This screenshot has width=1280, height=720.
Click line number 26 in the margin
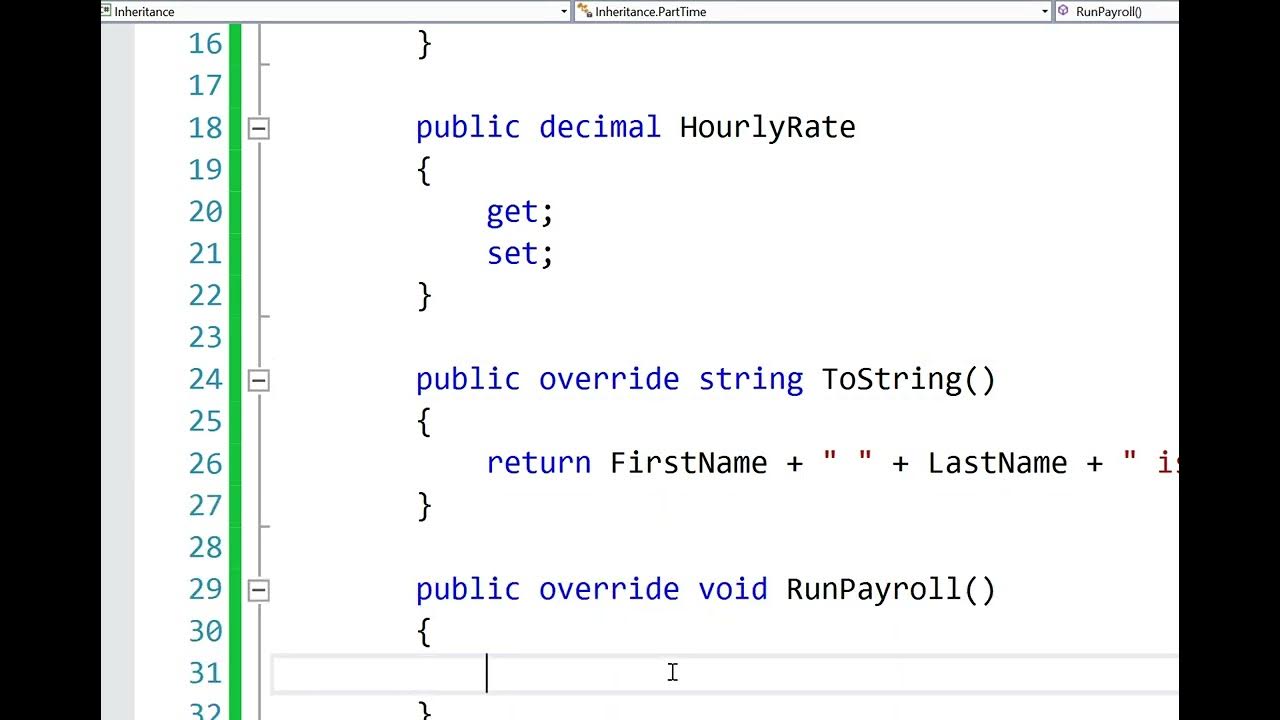(x=205, y=464)
